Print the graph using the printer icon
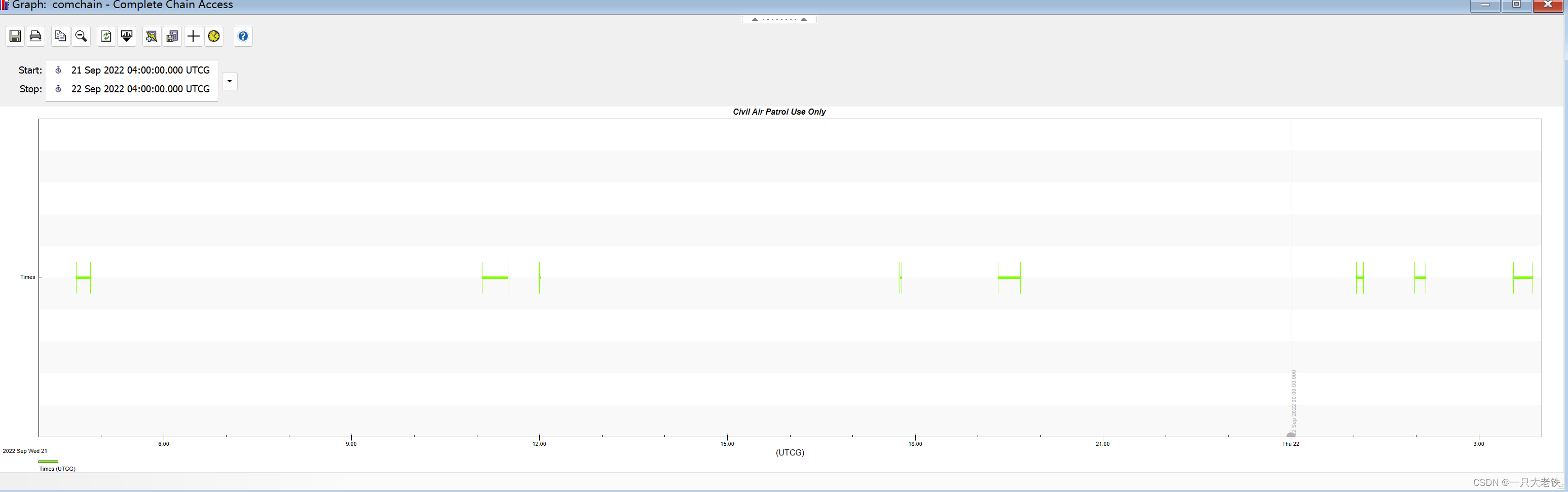Image resolution: width=1568 pixels, height=492 pixels. click(x=36, y=37)
